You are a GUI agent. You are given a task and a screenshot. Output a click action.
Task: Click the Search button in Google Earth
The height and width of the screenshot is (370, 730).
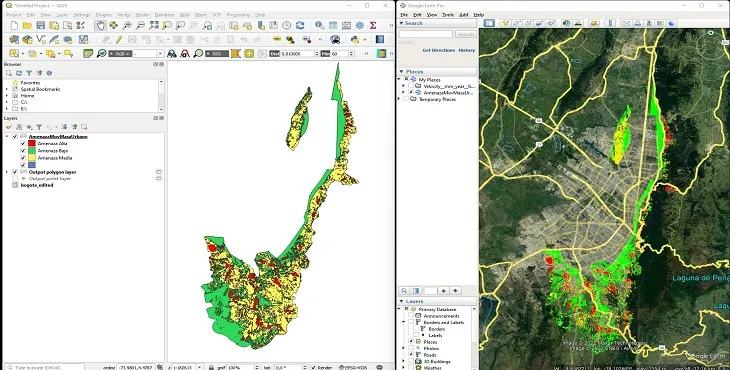click(466, 34)
